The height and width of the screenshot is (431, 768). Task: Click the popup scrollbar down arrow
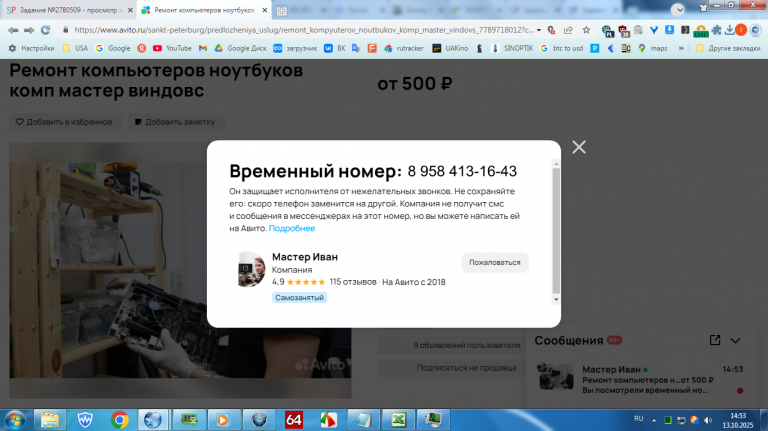click(556, 299)
